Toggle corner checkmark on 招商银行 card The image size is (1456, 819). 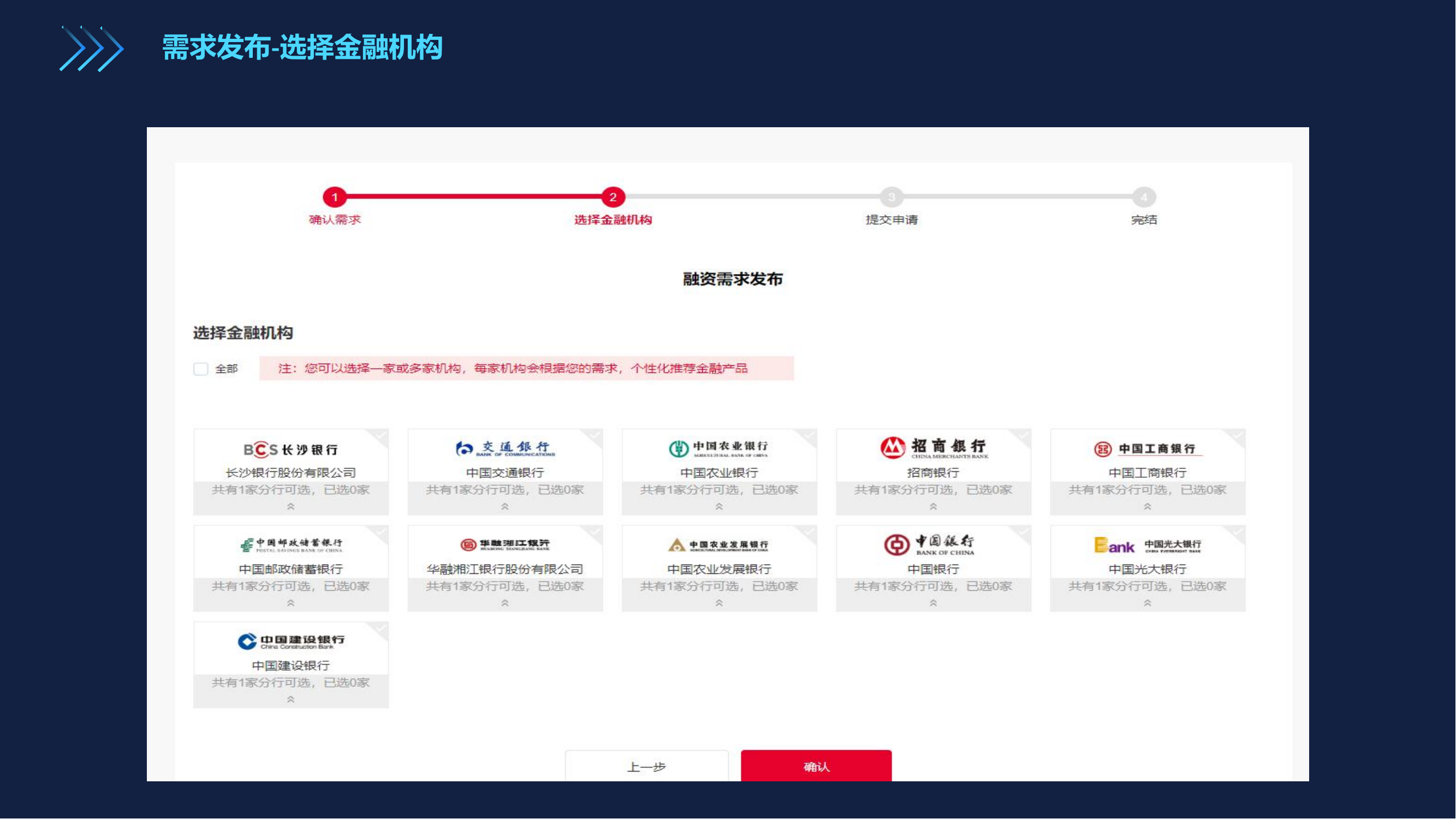point(1023,436)
